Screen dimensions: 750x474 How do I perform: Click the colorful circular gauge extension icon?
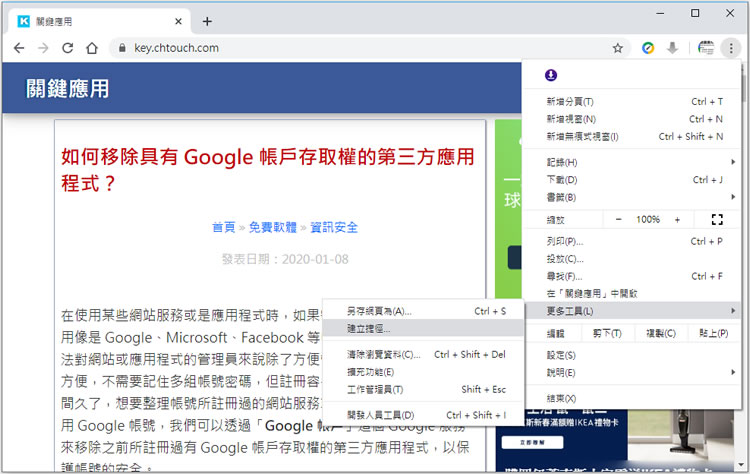648,48
